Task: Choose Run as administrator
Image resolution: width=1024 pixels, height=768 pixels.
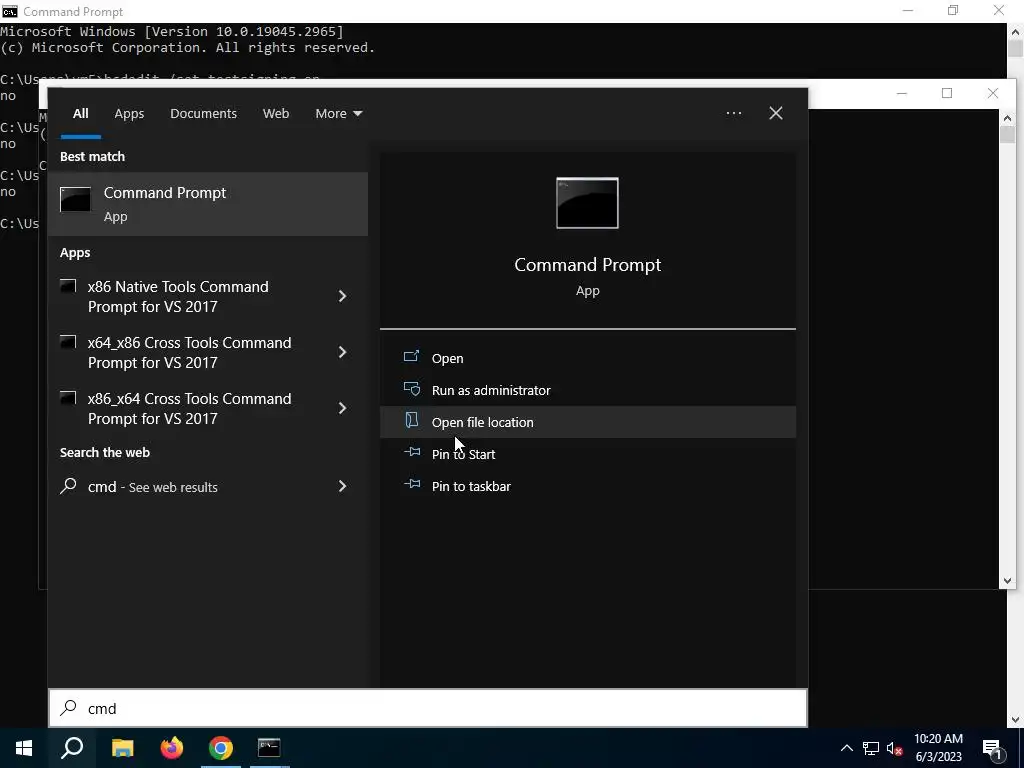Action: click(588, 391)
